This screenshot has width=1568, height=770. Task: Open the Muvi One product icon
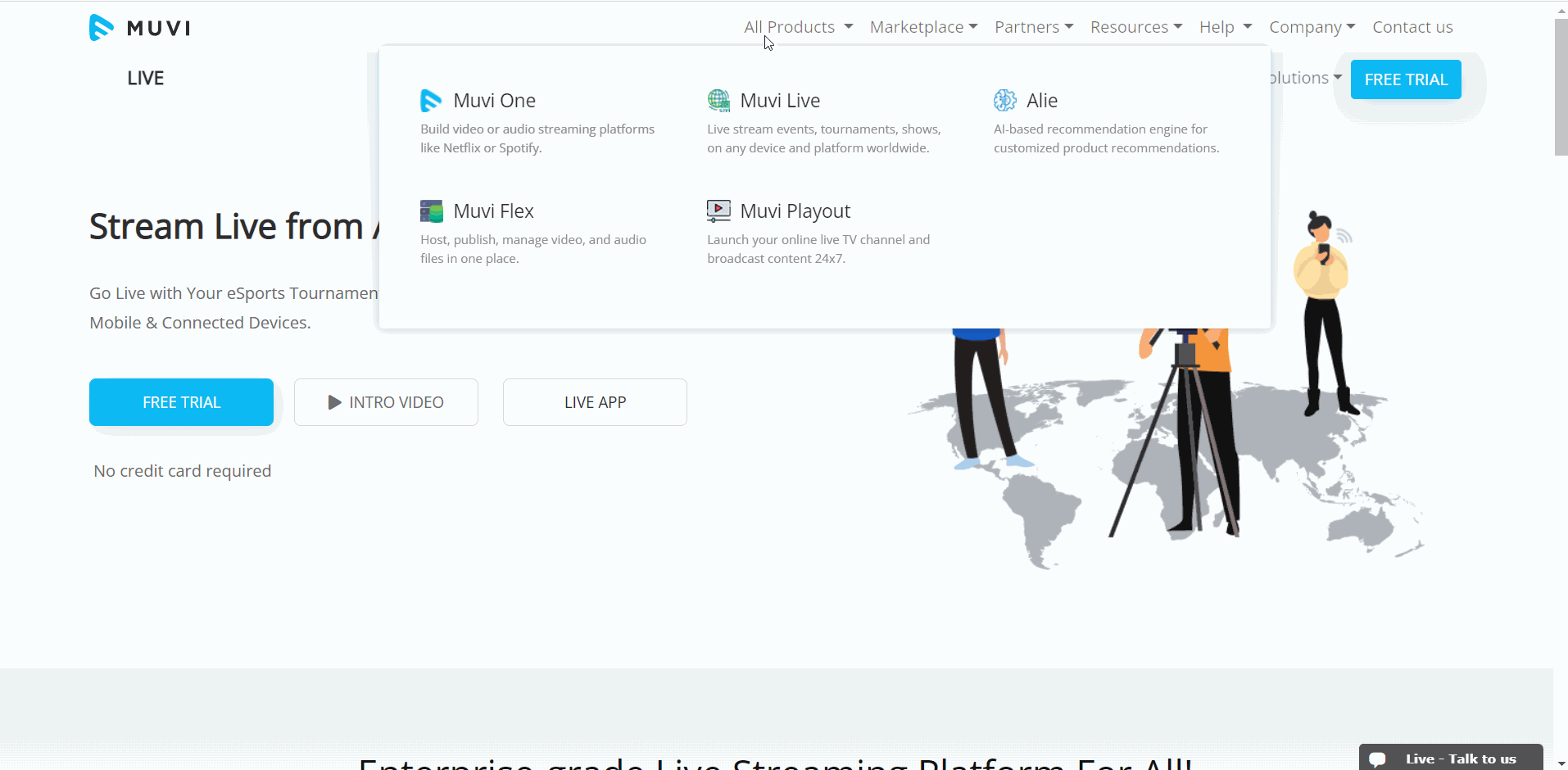tap(431, 101)
